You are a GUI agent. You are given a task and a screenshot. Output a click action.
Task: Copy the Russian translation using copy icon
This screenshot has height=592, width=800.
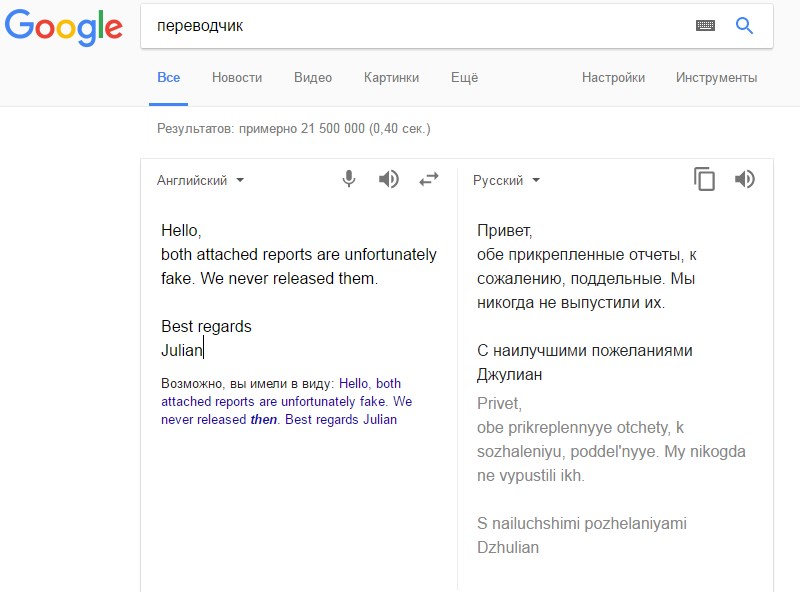point(705,179)
